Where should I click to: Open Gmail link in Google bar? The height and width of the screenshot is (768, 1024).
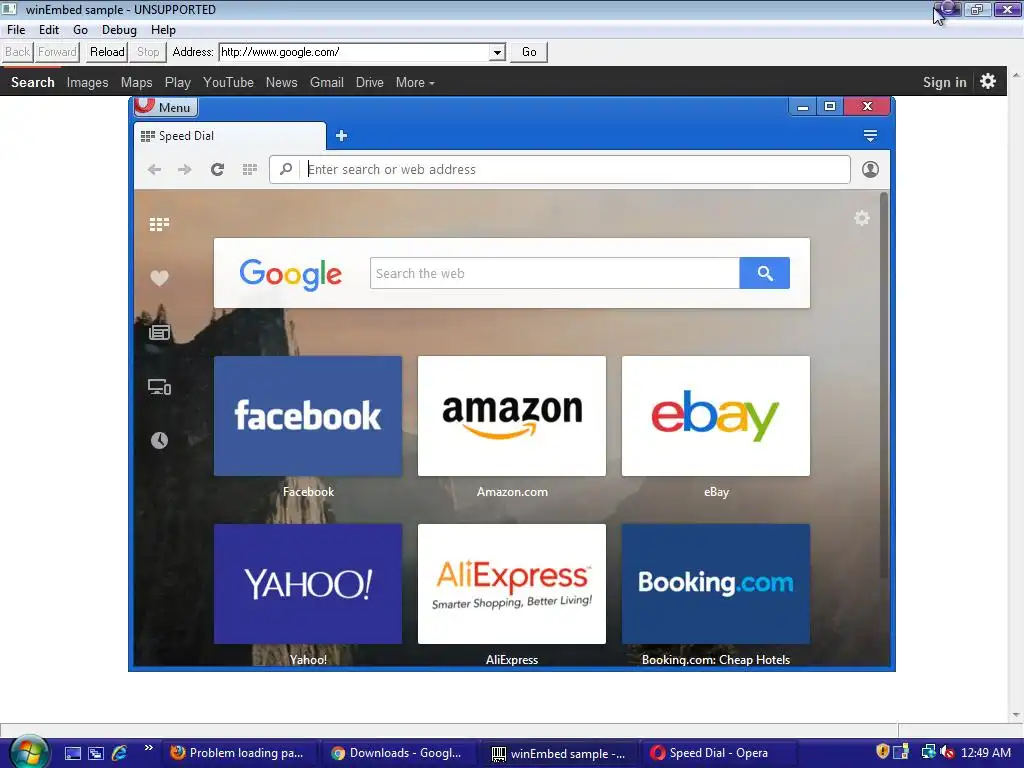tap(327, 82)
